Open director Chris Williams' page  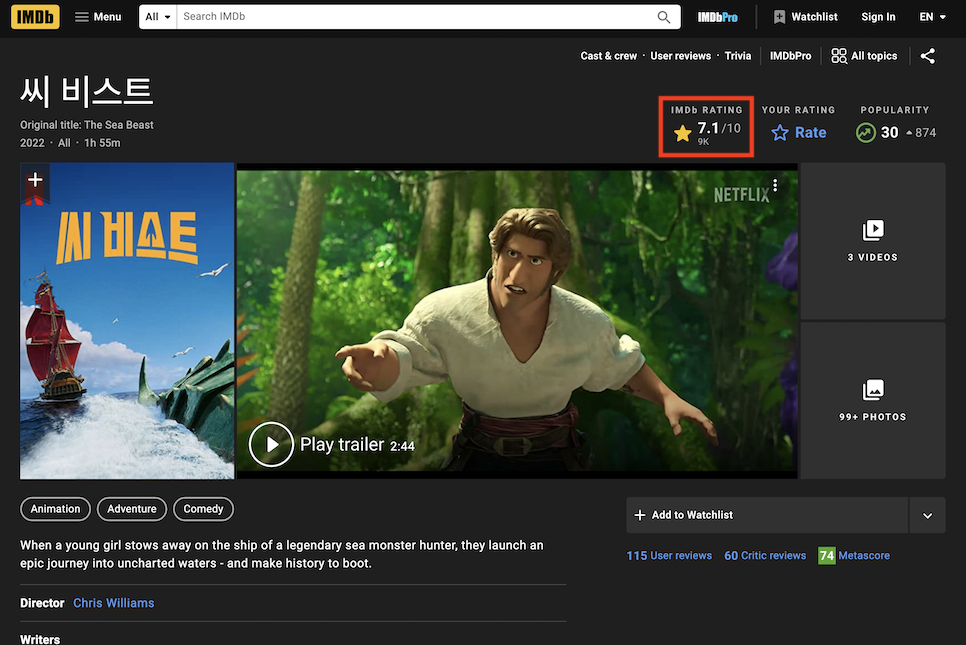pyautogui.click(x=113, y=603)
